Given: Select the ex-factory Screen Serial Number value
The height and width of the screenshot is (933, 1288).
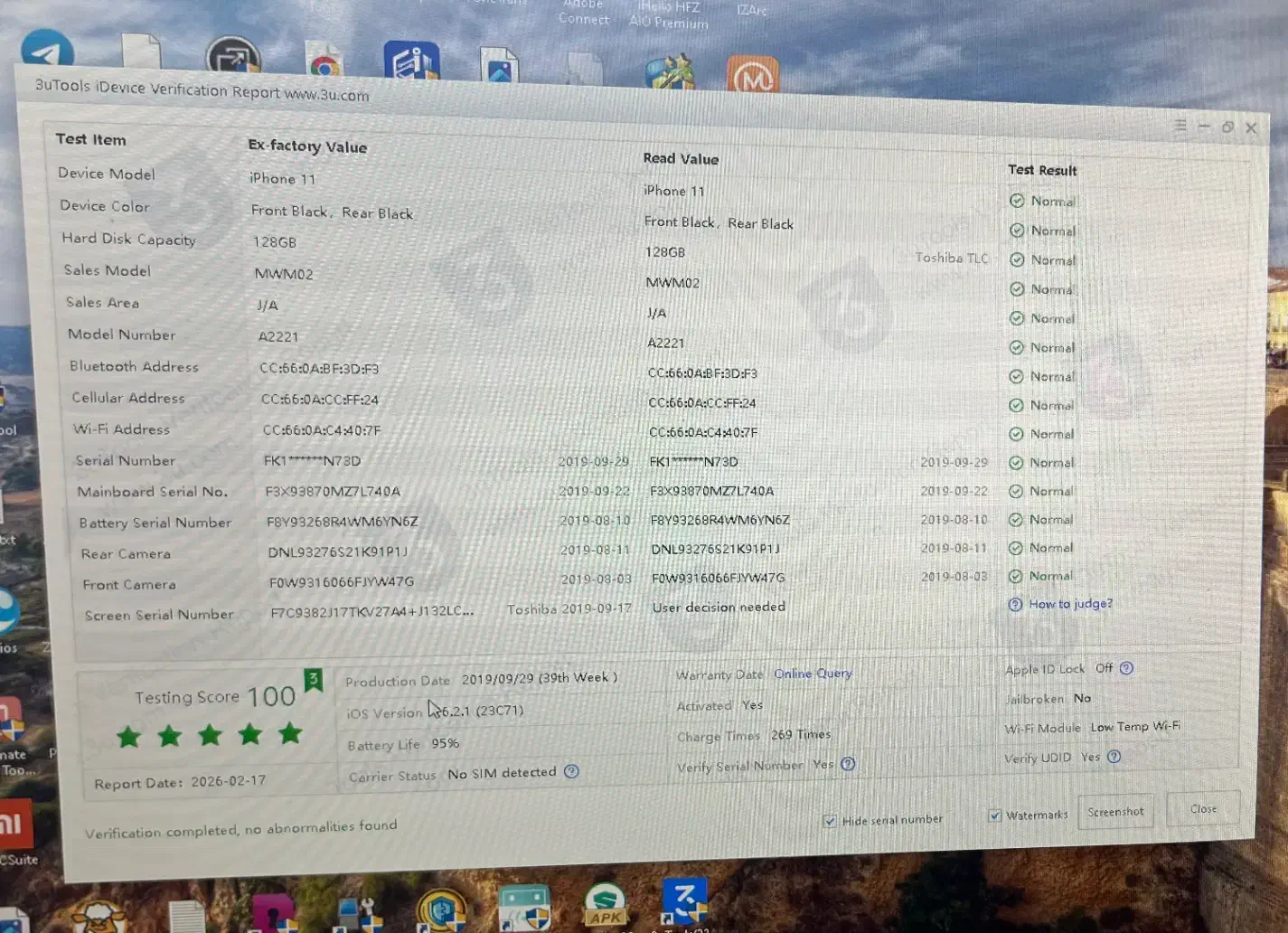Looking at the screenshot, I should click(x=371, y=611).
